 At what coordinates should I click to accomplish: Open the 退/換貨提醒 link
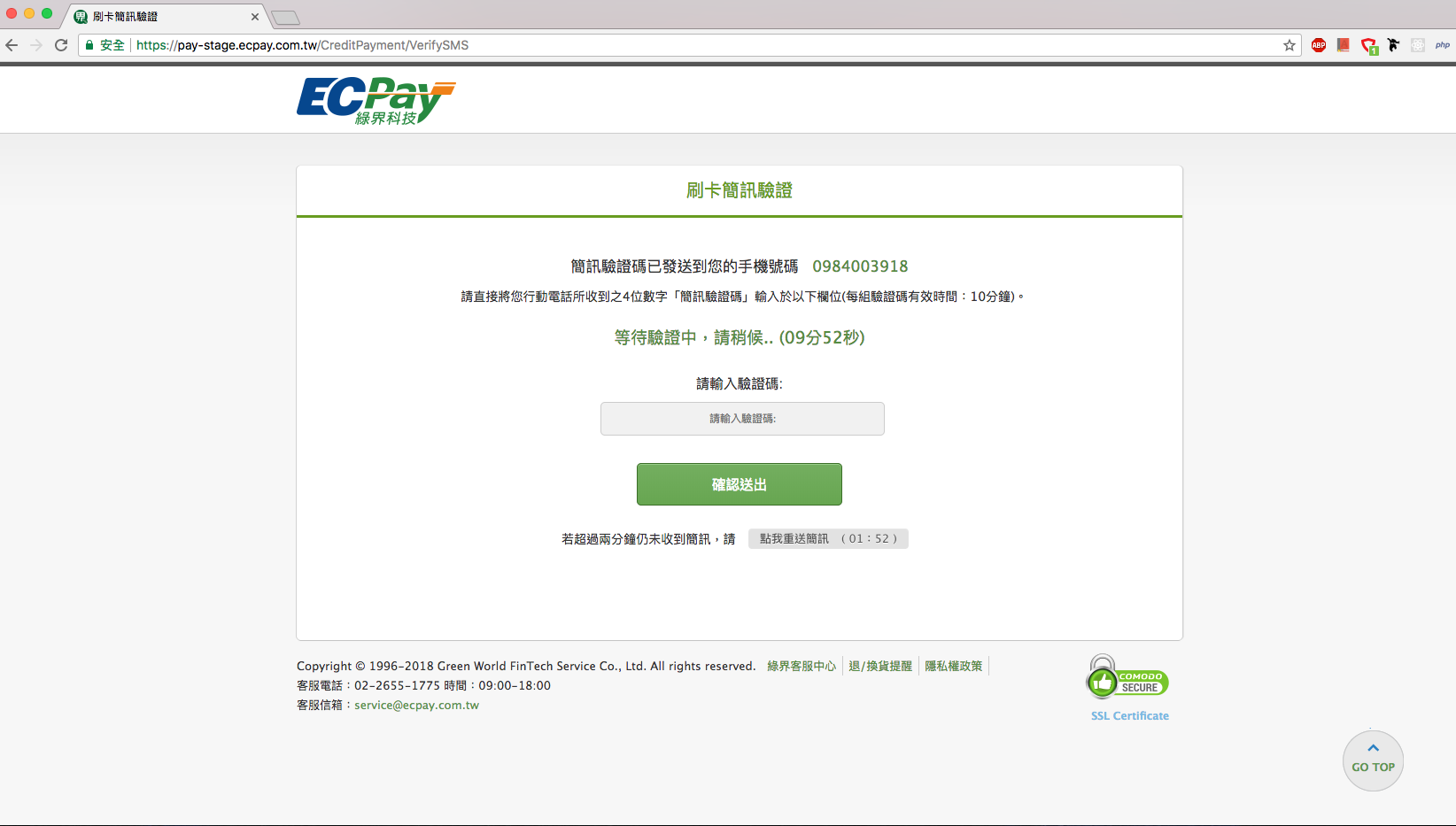880,666
